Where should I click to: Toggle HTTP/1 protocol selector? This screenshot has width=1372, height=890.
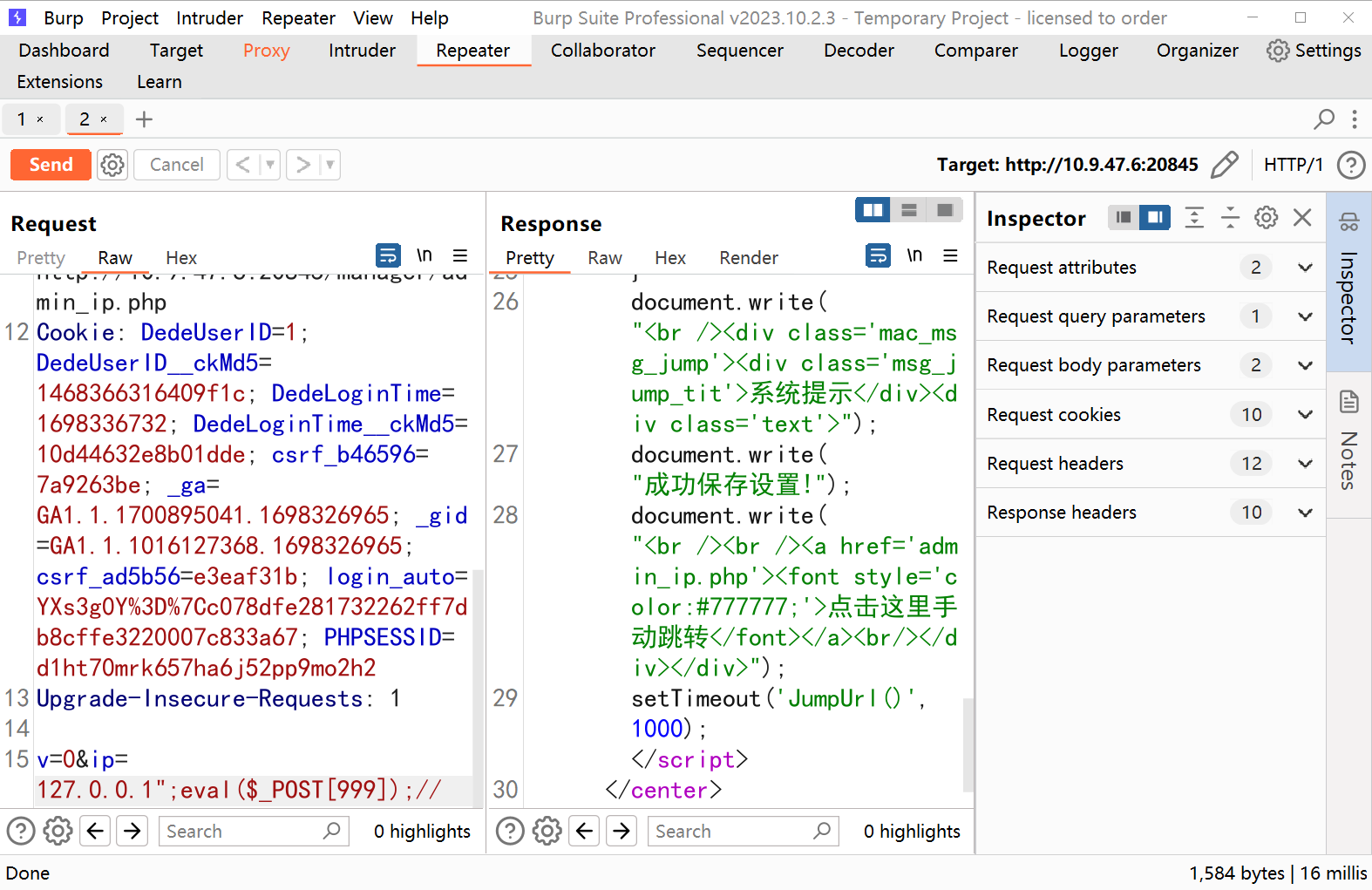tap(1293, 165)
